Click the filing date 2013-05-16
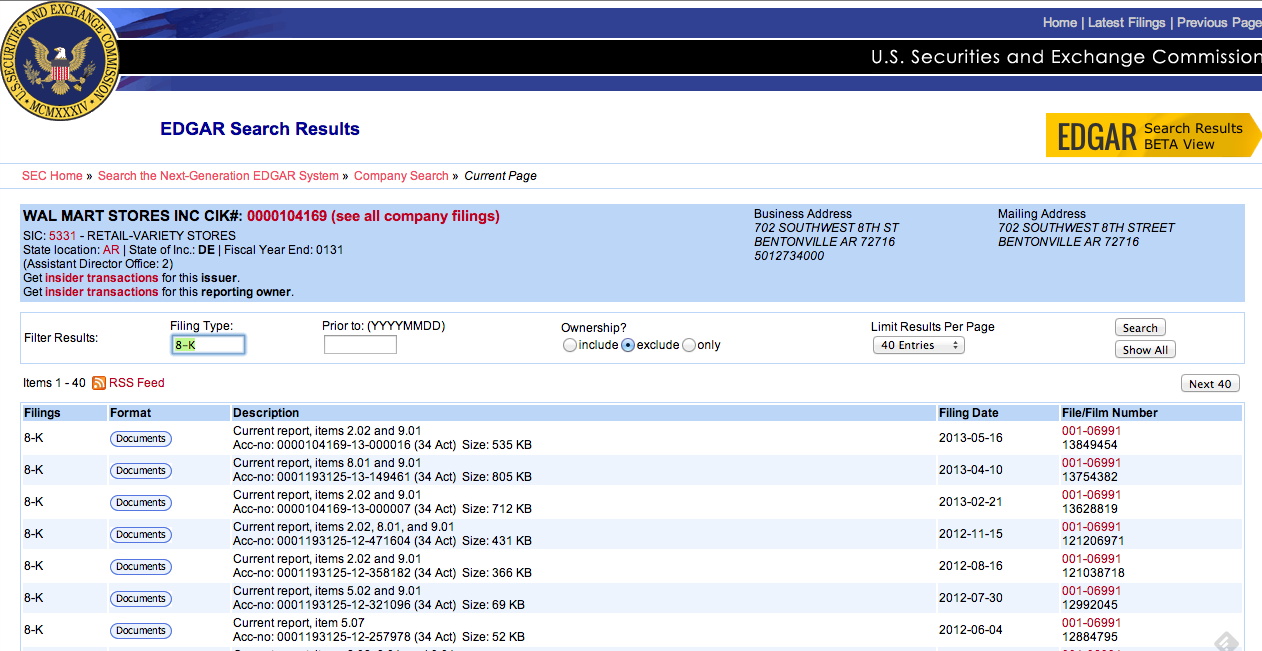The width and height of the screenshot is (1262, 651). tap(970, 438)
